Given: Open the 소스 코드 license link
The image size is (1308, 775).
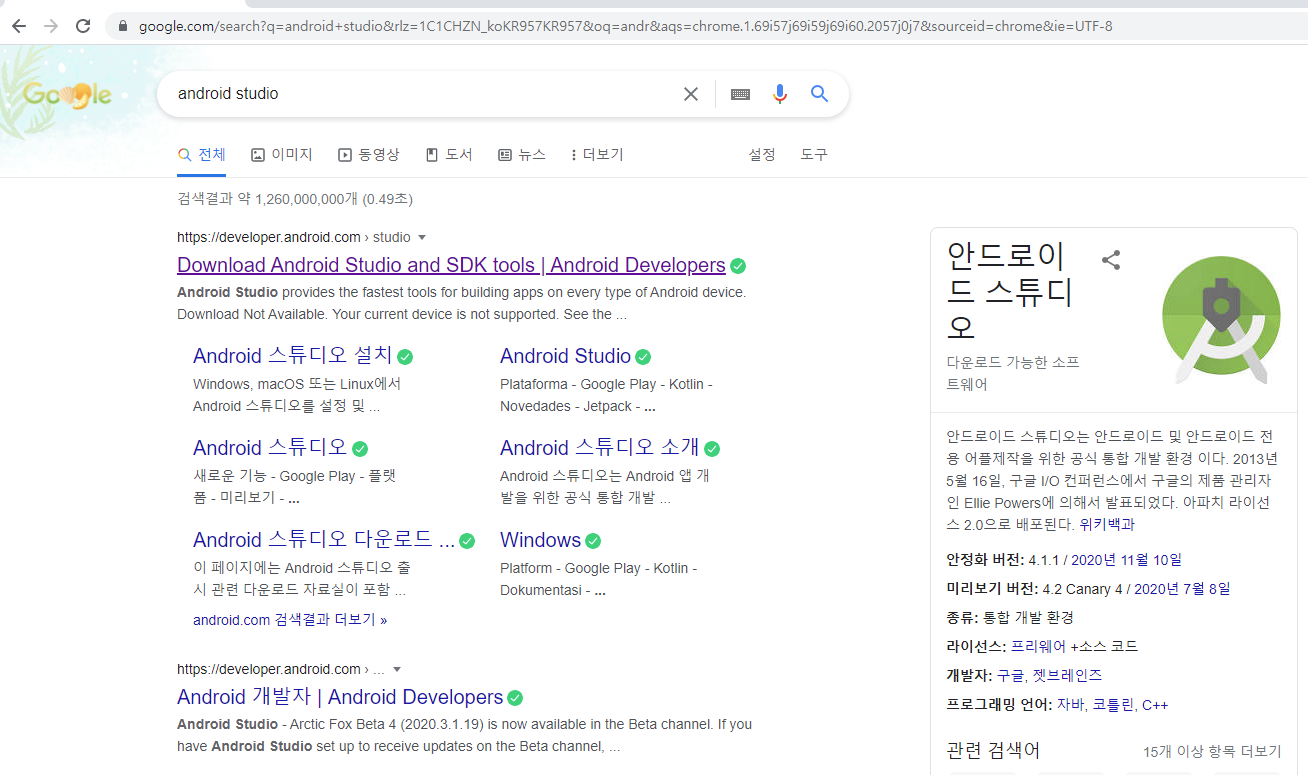Looking at the screenshot, I should [1108, 647].
